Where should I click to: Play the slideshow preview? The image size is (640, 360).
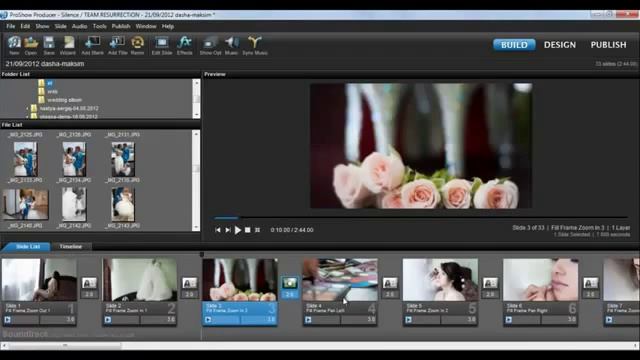(238, 230)
